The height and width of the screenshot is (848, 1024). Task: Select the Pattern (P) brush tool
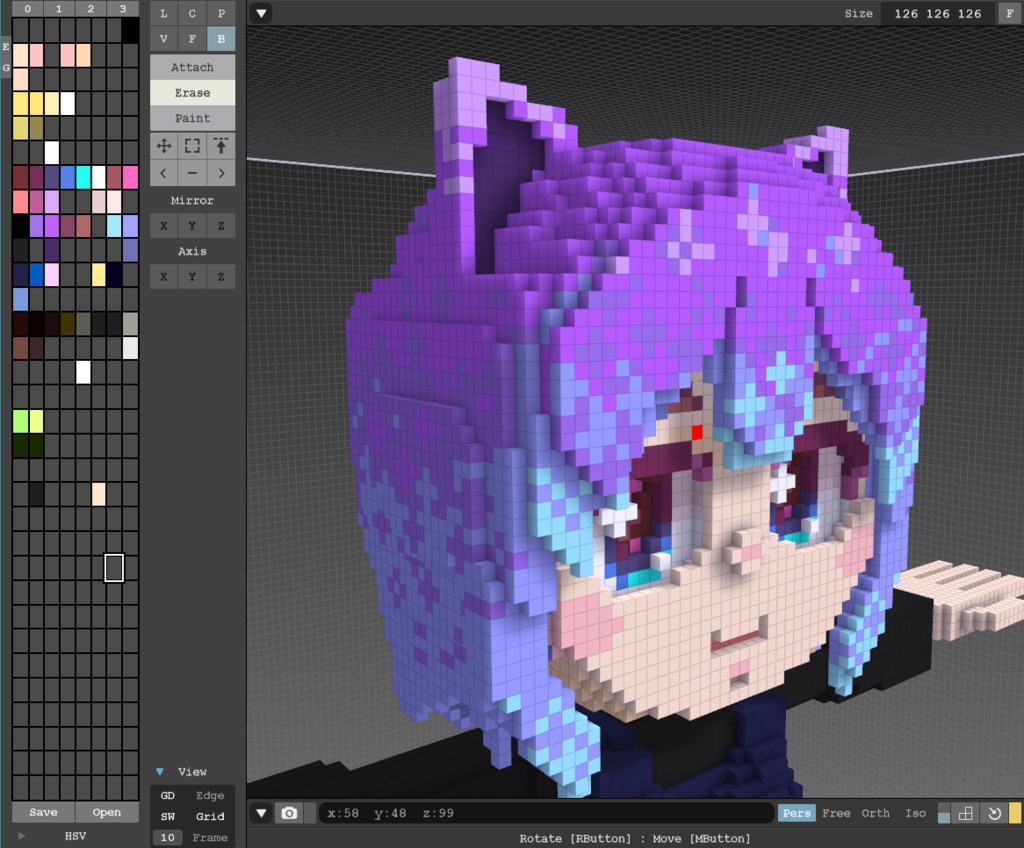click(219, 13)
